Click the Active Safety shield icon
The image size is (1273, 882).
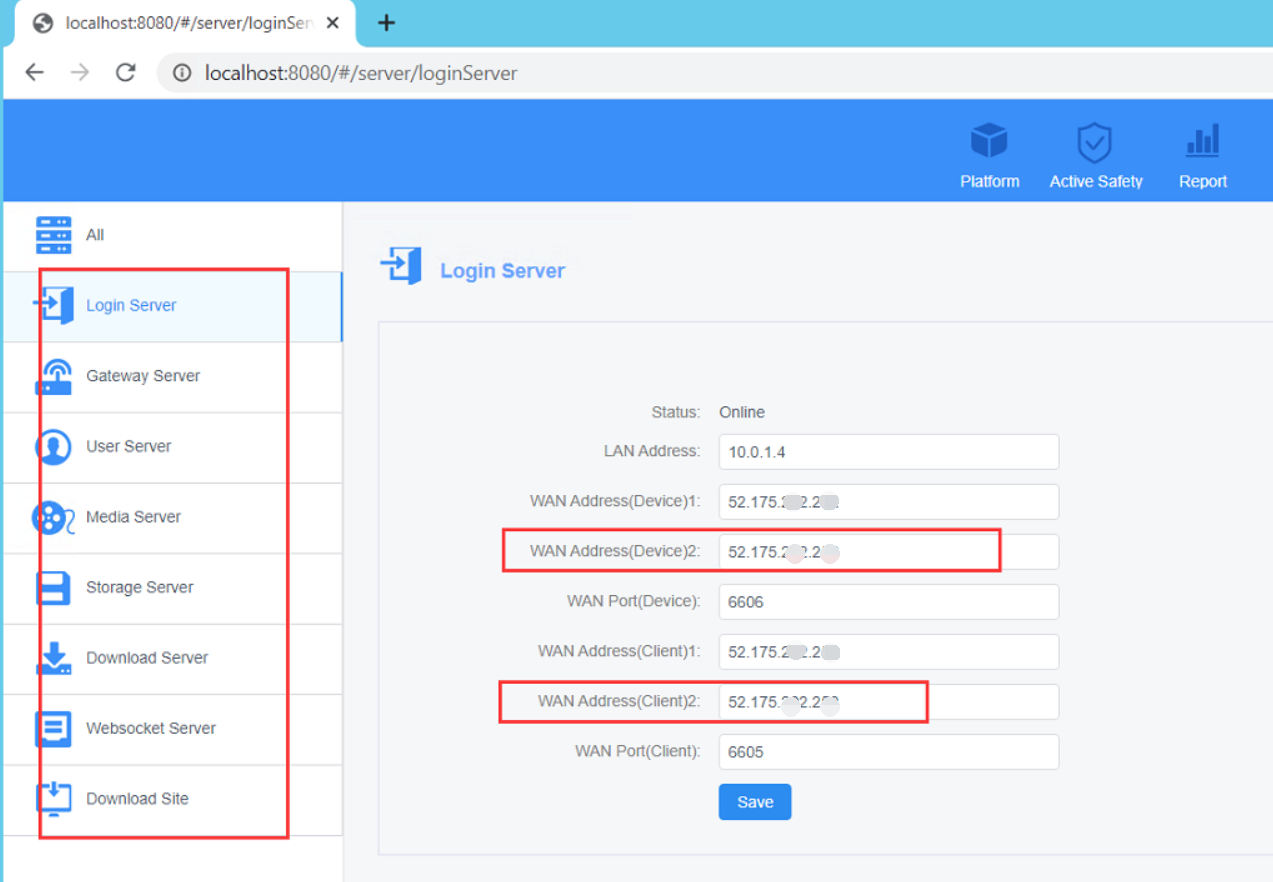1094,143
